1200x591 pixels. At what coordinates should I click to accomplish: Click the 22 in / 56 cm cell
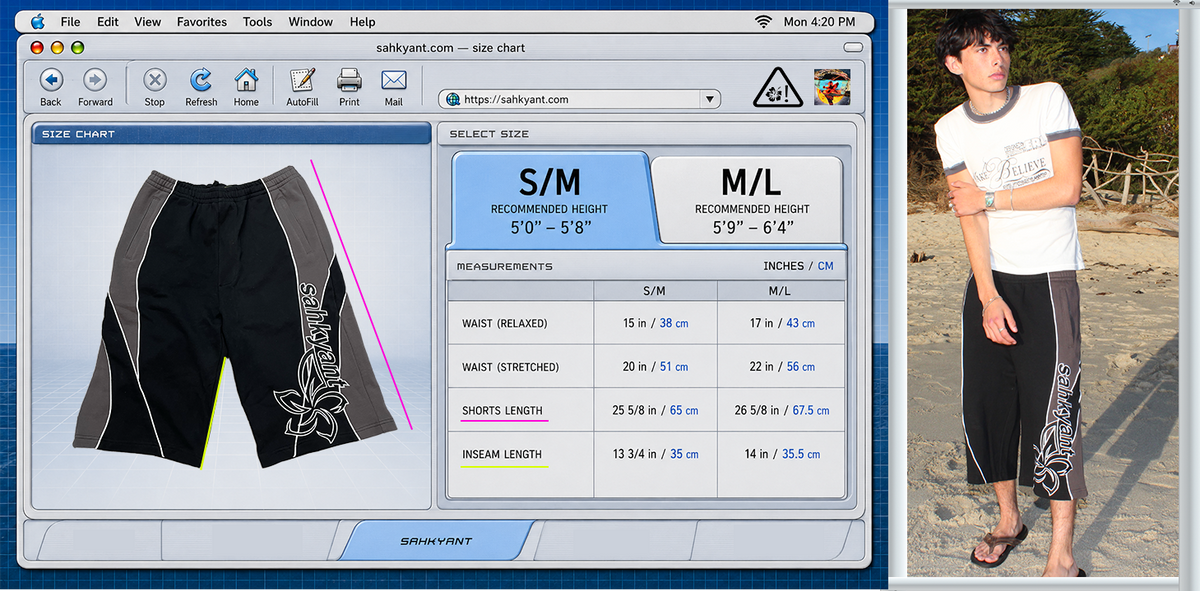[781, 367]
